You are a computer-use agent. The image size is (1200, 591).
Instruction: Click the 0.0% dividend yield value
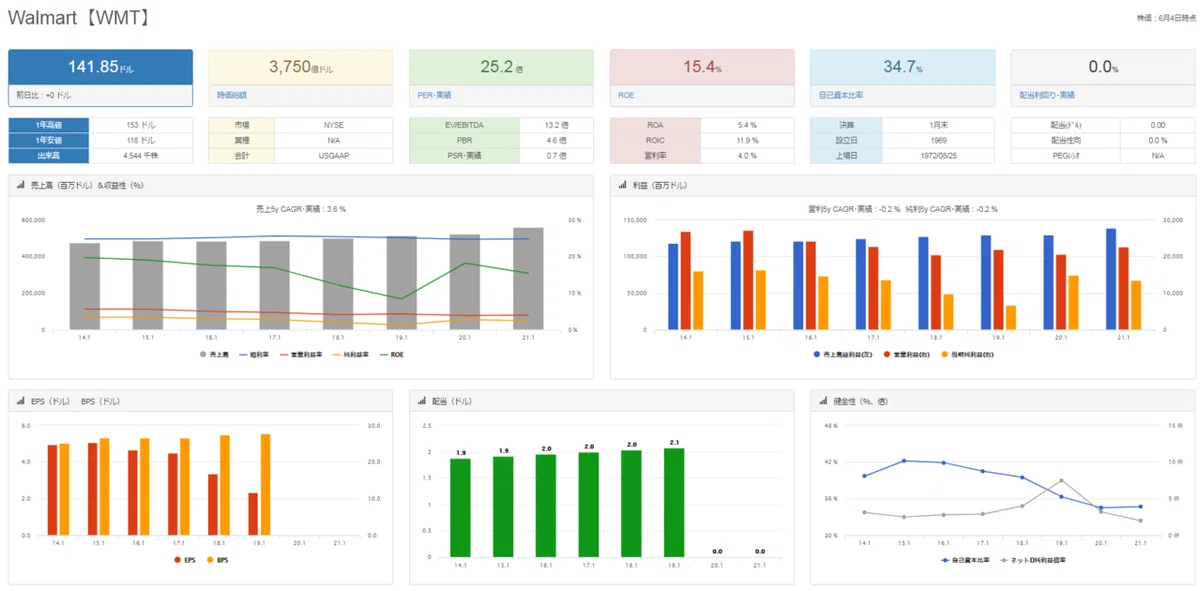point(1103,67)
